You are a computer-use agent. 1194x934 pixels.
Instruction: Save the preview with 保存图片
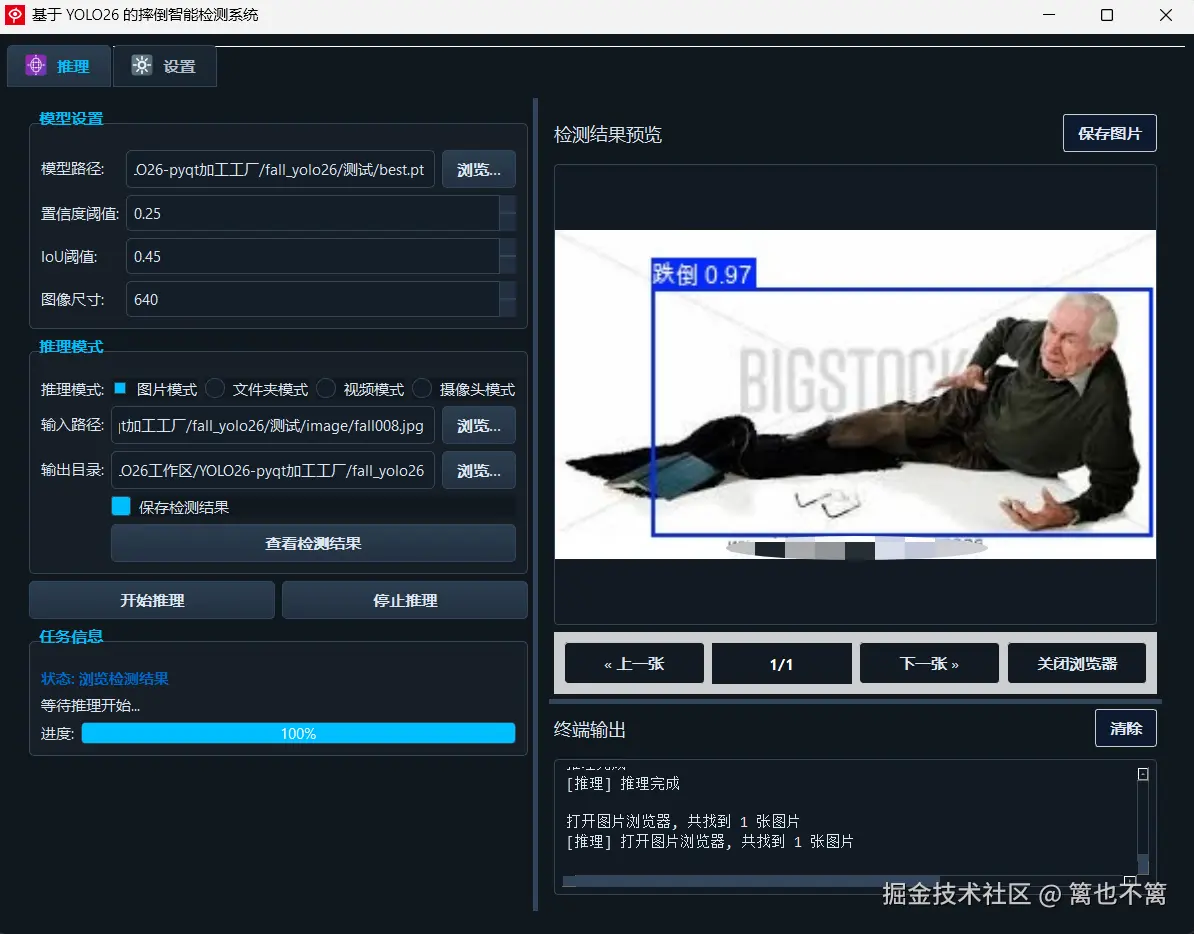pyautogui.click(x=1109, y=132)
